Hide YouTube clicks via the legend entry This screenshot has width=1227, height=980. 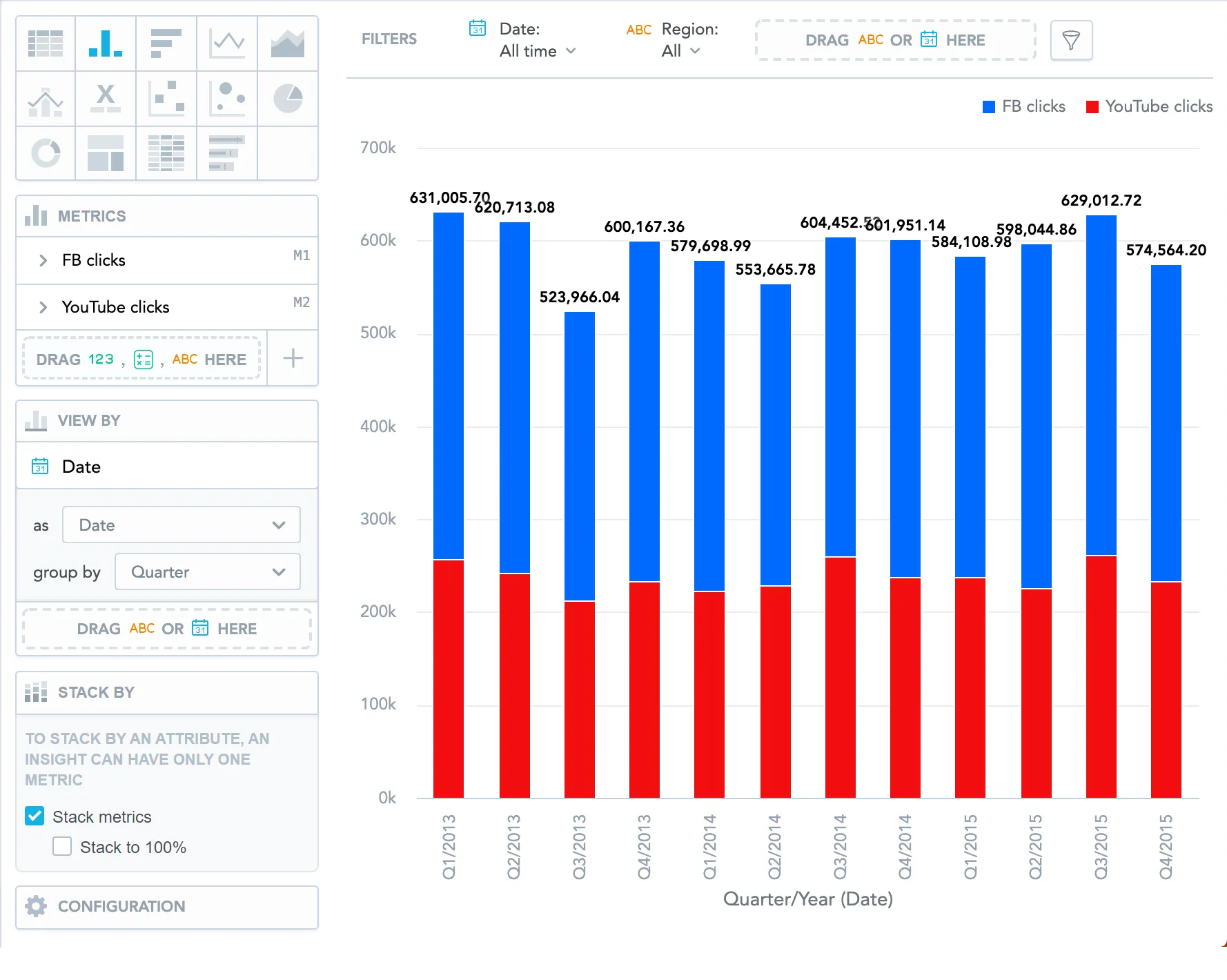click(x=1148, y=106)
